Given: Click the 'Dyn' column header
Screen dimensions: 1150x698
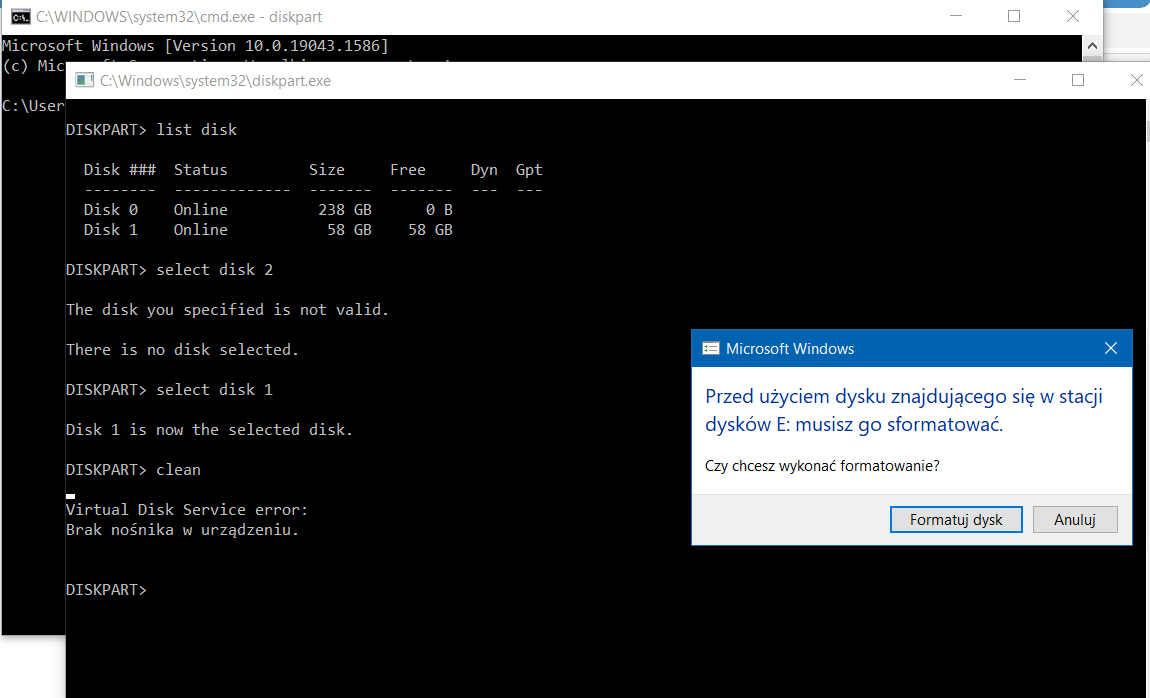Looking at the screenshot, I should [484, 169].
